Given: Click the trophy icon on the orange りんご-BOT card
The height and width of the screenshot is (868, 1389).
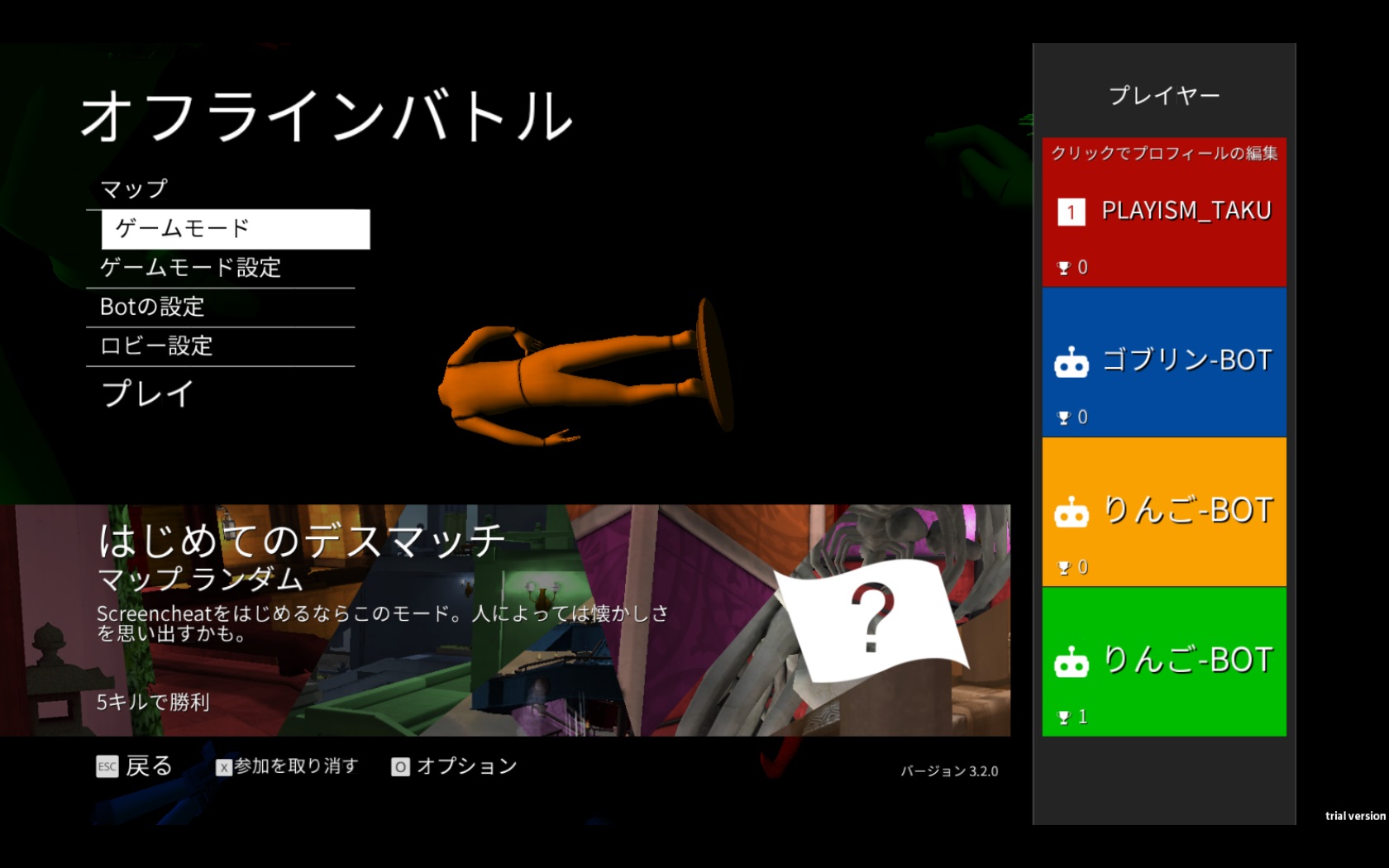Looking at the screenshot, I should pyautogui.click(x=1064, y=568).
